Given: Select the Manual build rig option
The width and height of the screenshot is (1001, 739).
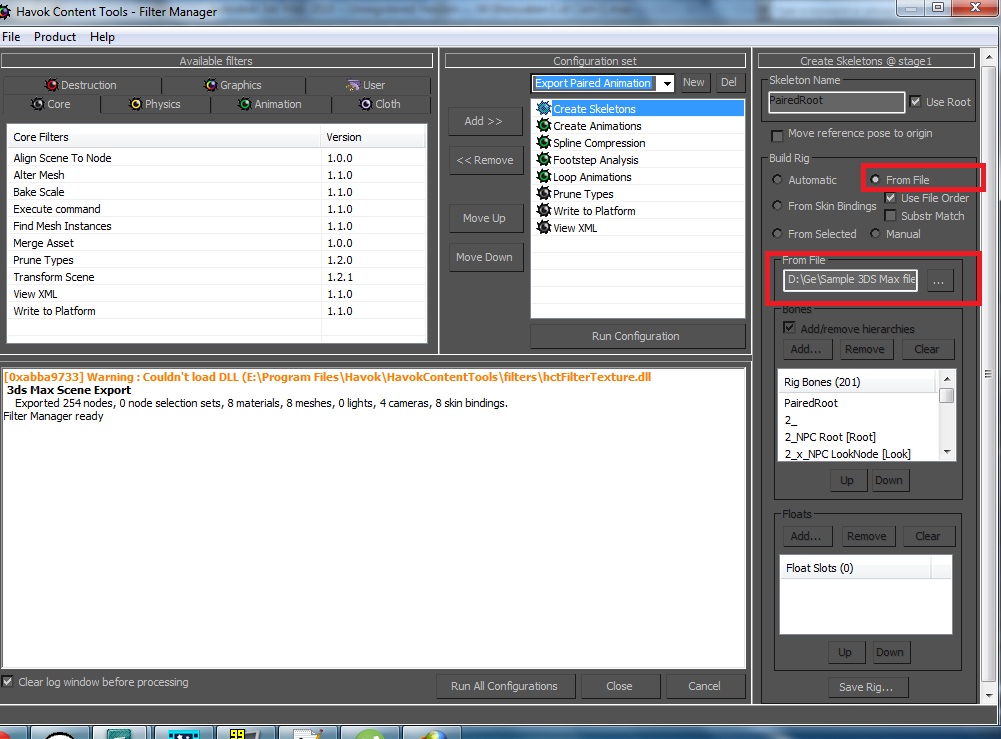Looking at the screenshot, I should (x=875, y=234).
